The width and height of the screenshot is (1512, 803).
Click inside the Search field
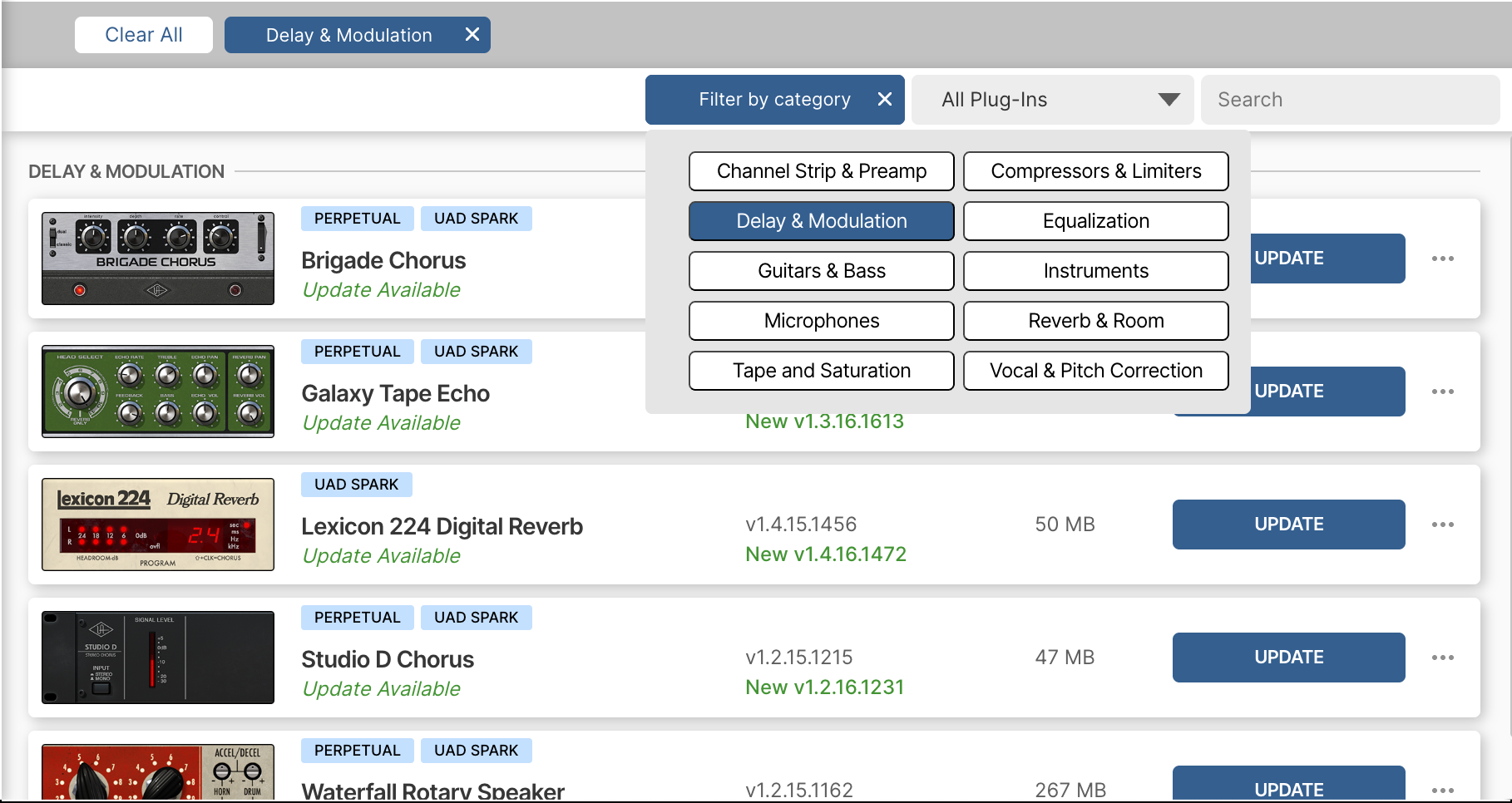point(1349,99)
